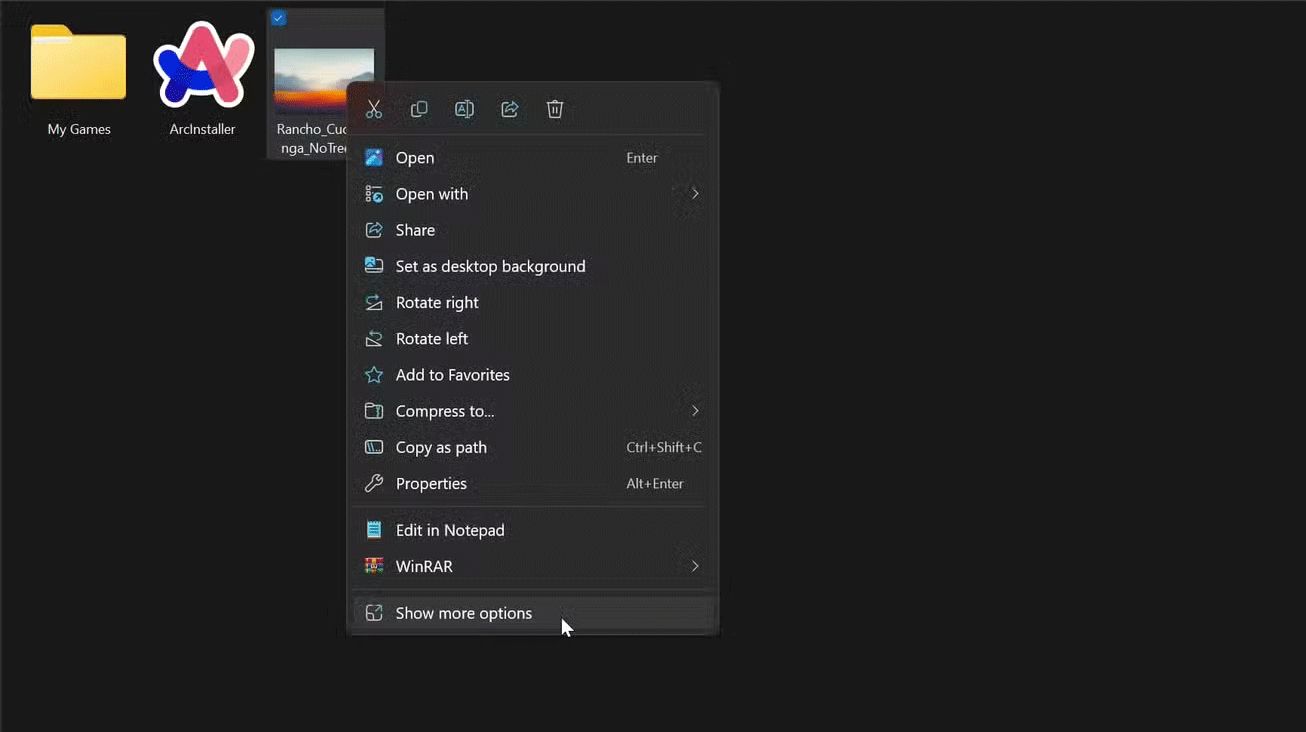Viewport: 1306px width, 732px height.
Task: Expand the Open with submenu arrow
Action: [695, 194]
